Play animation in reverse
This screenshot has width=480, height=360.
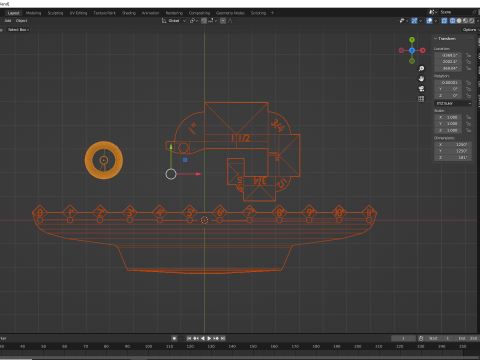(203, 338)
